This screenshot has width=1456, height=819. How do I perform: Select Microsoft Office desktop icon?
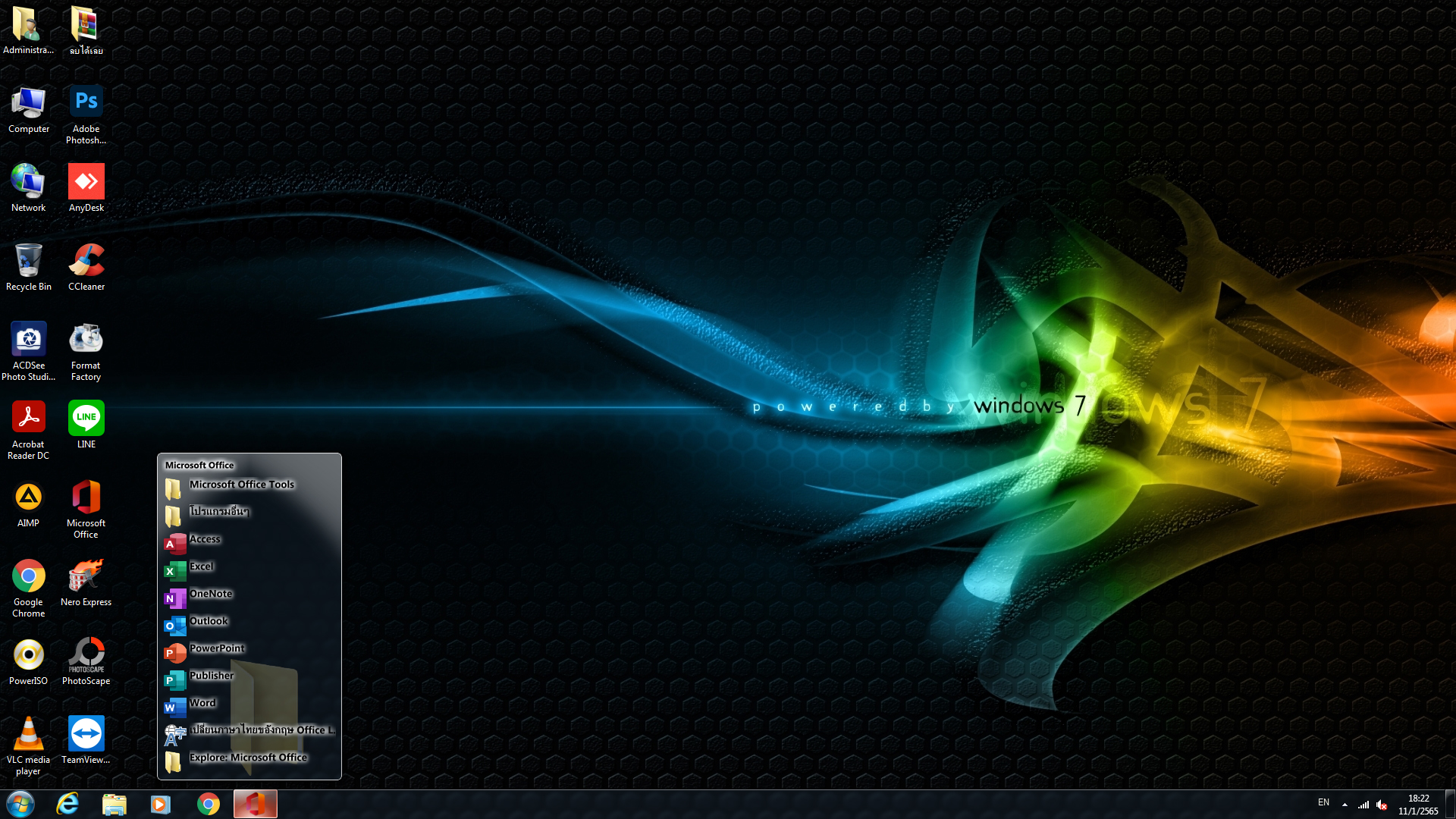pos(86,510)
